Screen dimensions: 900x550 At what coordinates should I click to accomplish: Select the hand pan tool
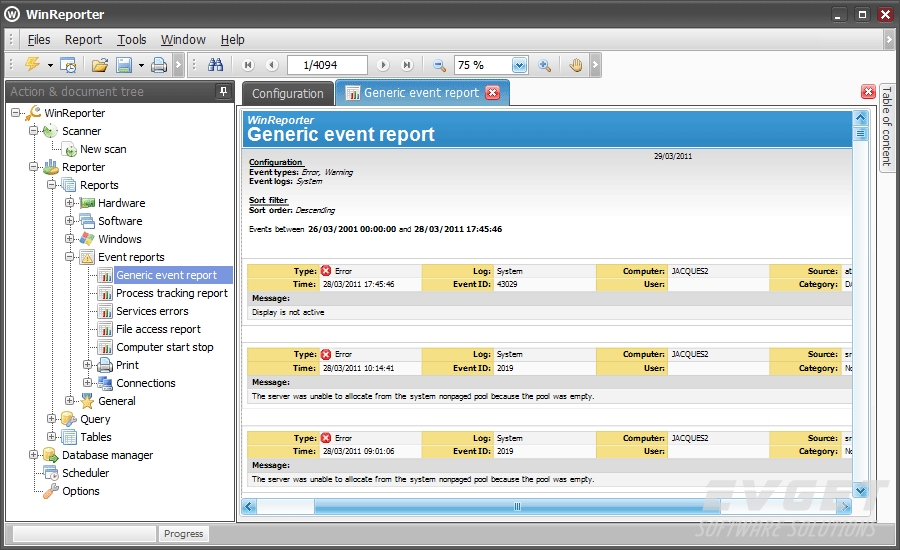point(576,65)
